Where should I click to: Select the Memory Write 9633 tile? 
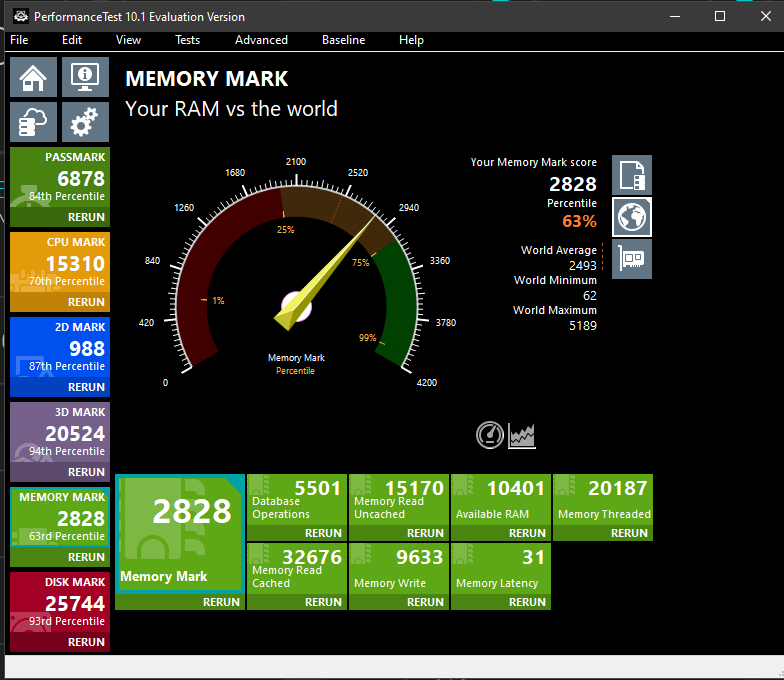click(399, 570)
